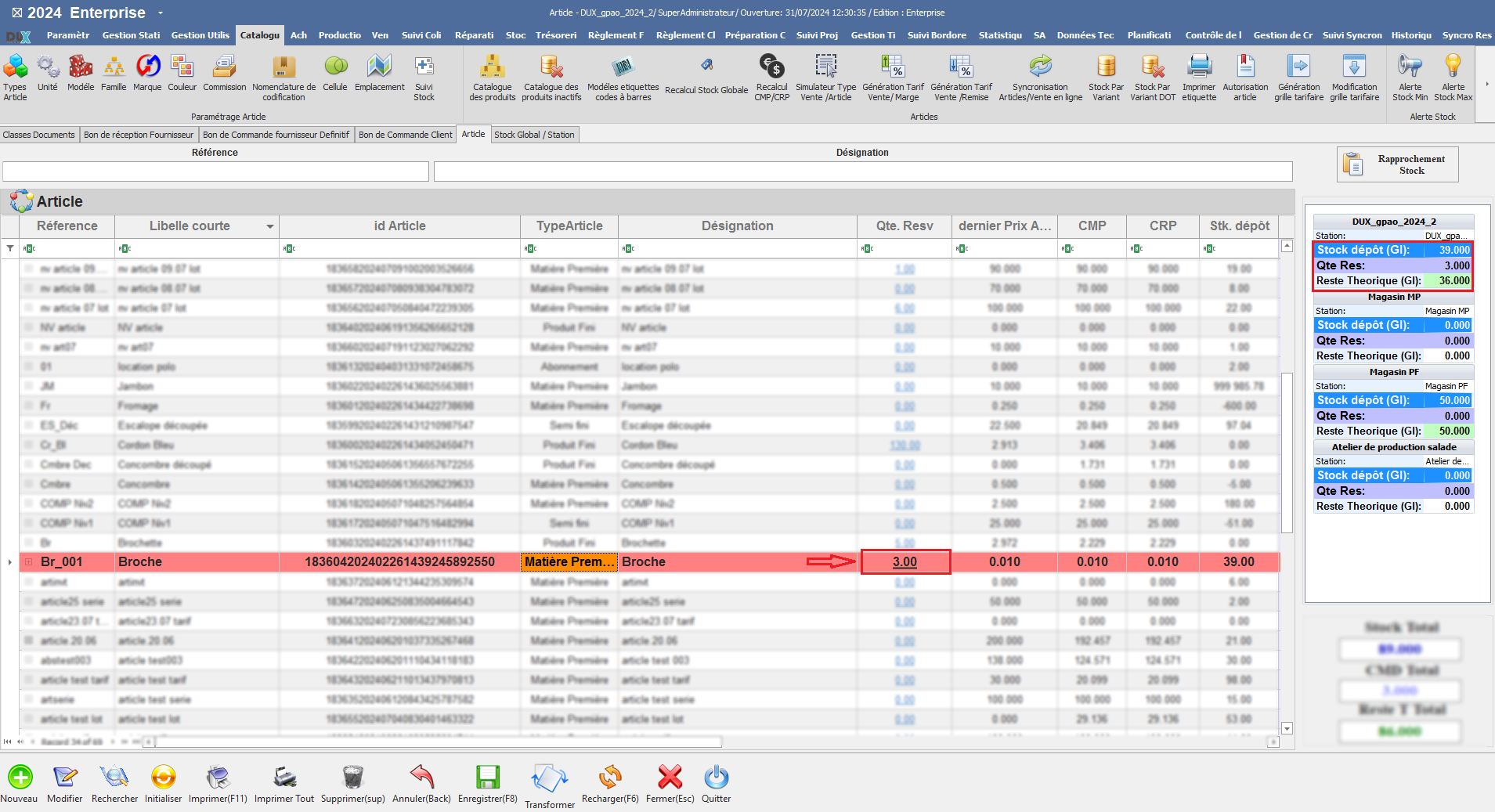Toggle row selector for NV article
This screenshot has width=1495, height=812.
tap(29, 327)
